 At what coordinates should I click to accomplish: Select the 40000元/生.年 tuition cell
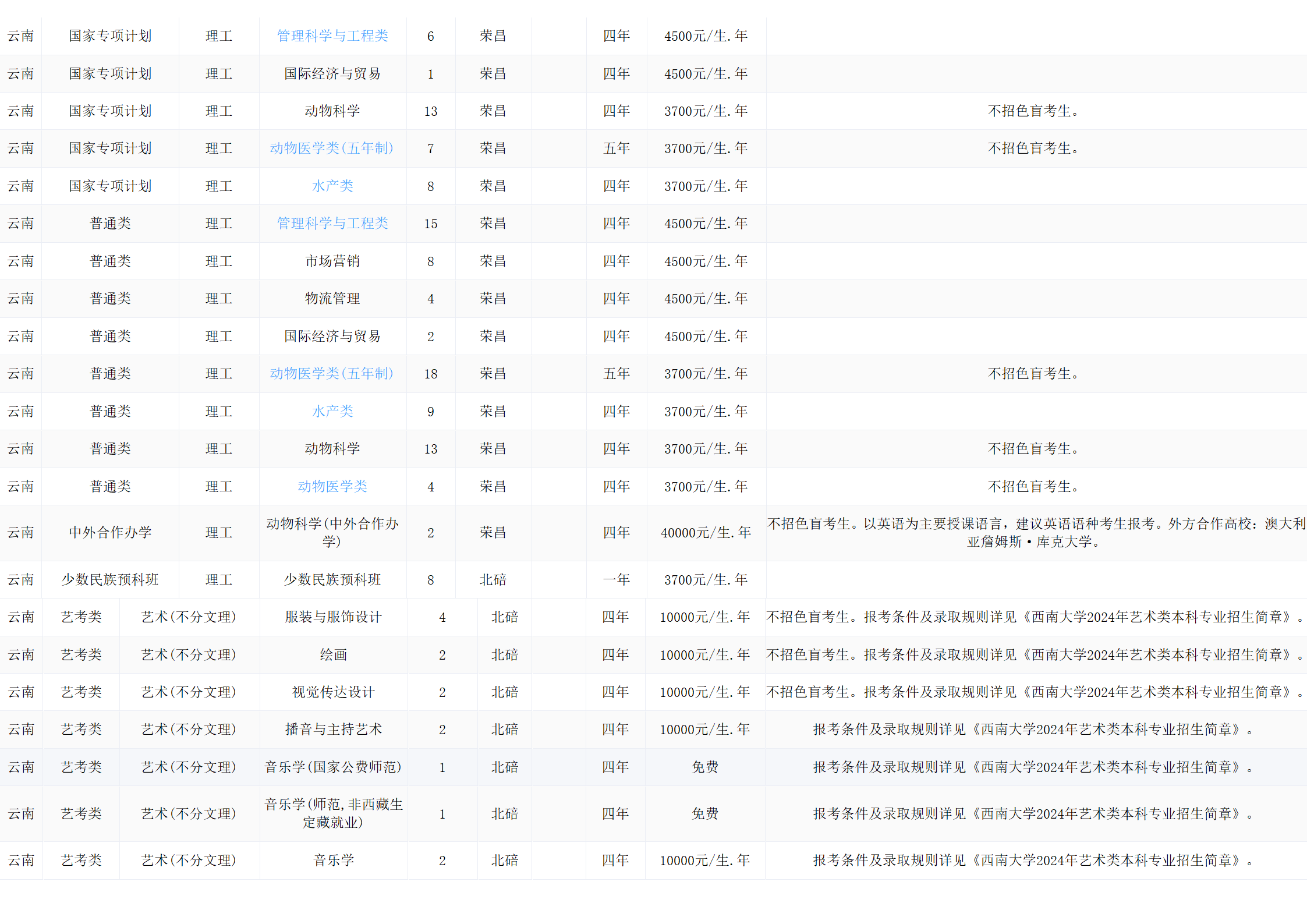coord(706,533)
